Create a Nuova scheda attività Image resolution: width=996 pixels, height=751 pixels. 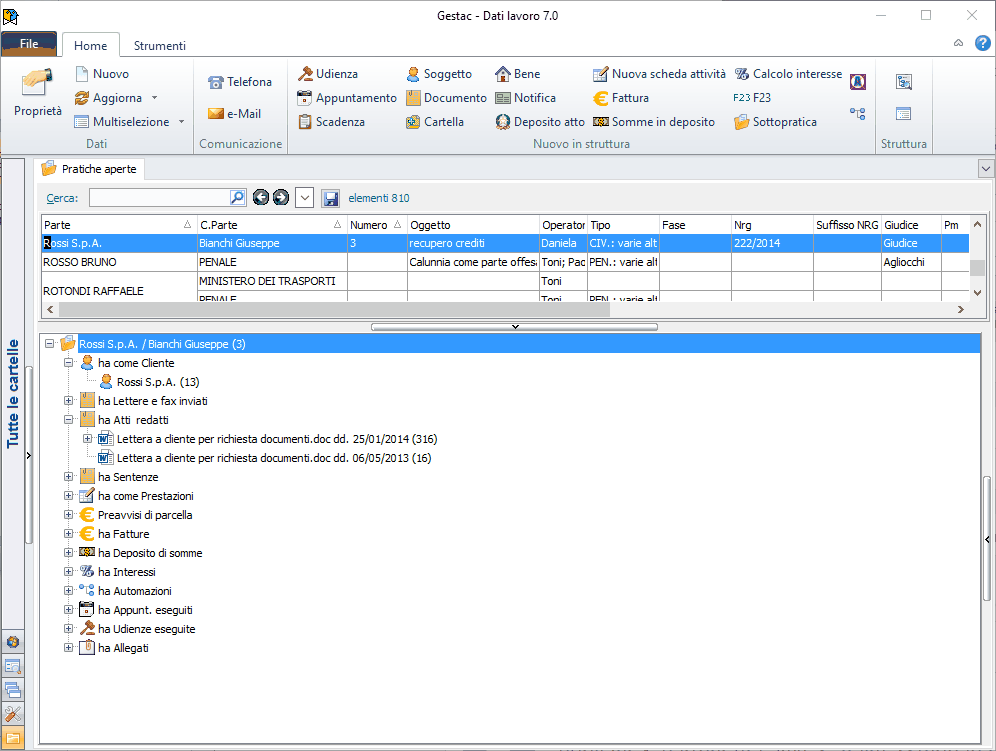click(659, 74)
